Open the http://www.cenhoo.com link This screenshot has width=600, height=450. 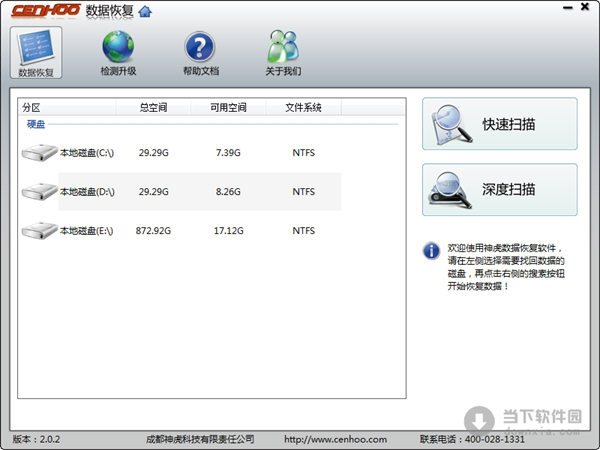[x=335, y=439]
